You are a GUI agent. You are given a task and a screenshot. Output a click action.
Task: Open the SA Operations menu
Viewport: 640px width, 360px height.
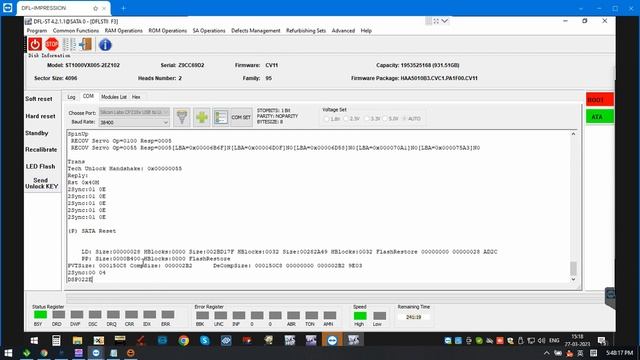tap(209, 31)
